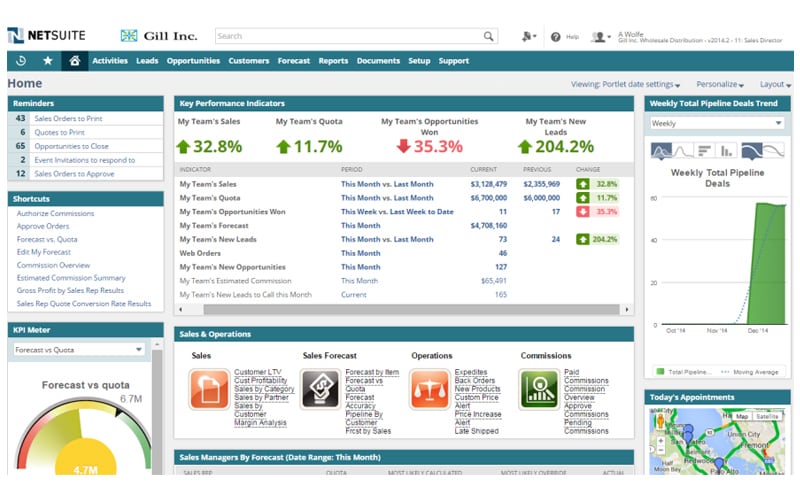Open the Support menu
This screenshot has width=800, height=500.
tap(454, 61)
